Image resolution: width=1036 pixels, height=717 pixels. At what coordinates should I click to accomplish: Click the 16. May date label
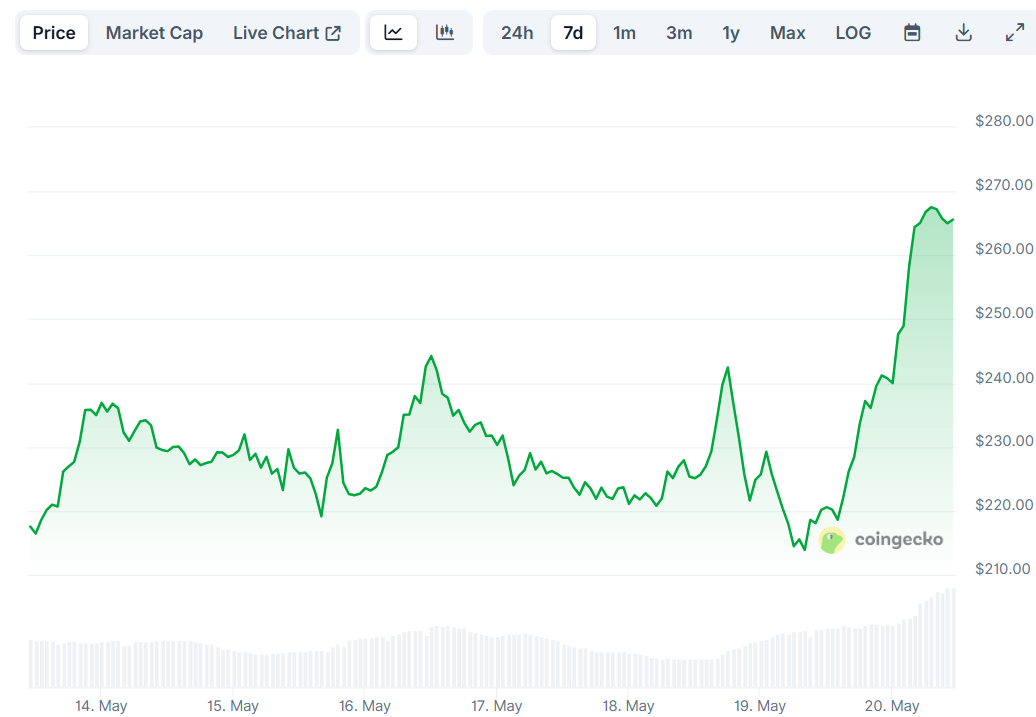(x=365, y=706)
